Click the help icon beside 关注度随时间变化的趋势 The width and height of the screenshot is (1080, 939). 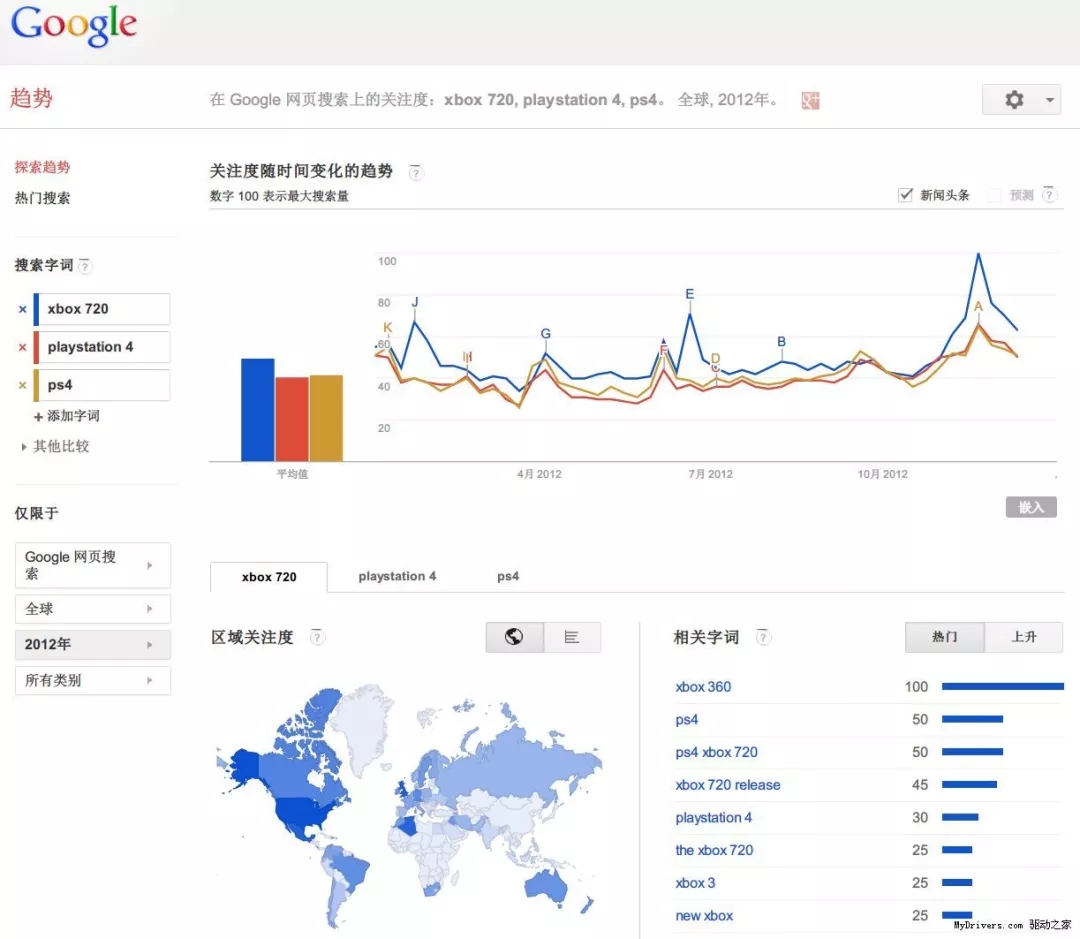coord(415,172)
